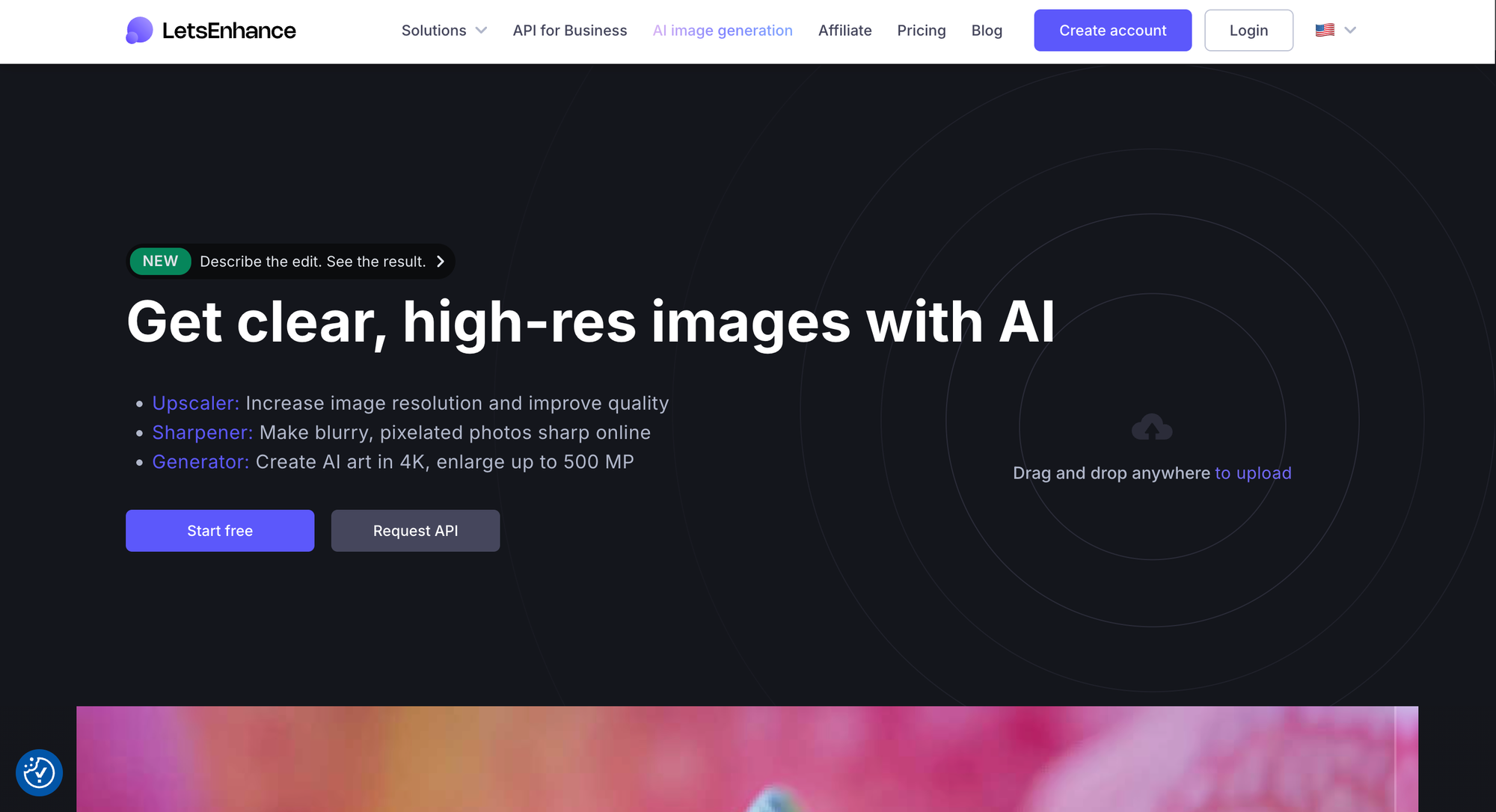Select the US flag language icon
This screenshot has width=1496, height=812.
(1325, 30)
